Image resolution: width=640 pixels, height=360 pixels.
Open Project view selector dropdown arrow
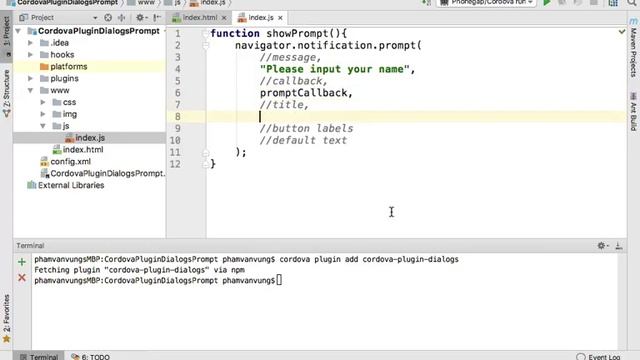(95, 18)
